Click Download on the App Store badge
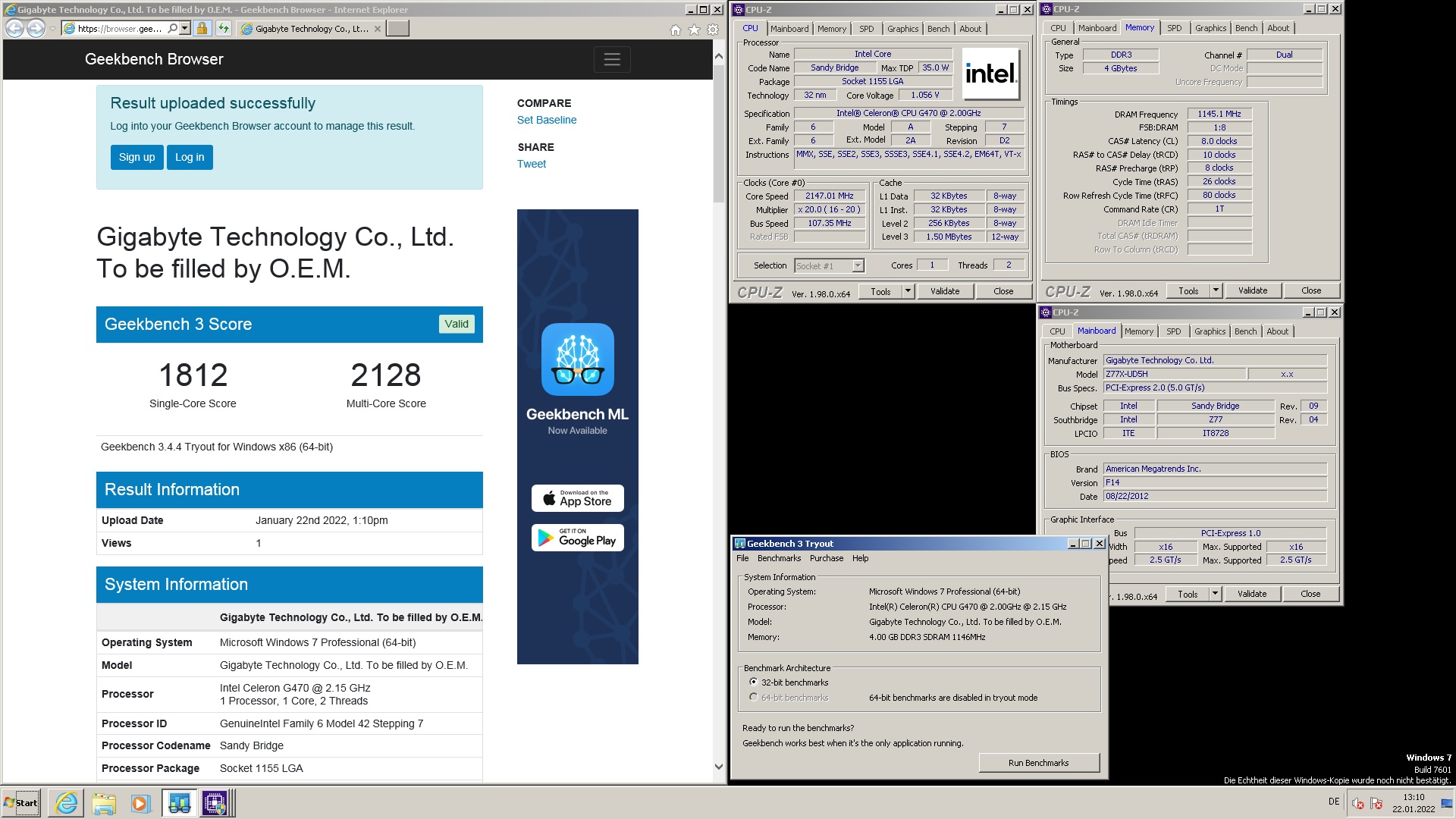 pos(578,498)
